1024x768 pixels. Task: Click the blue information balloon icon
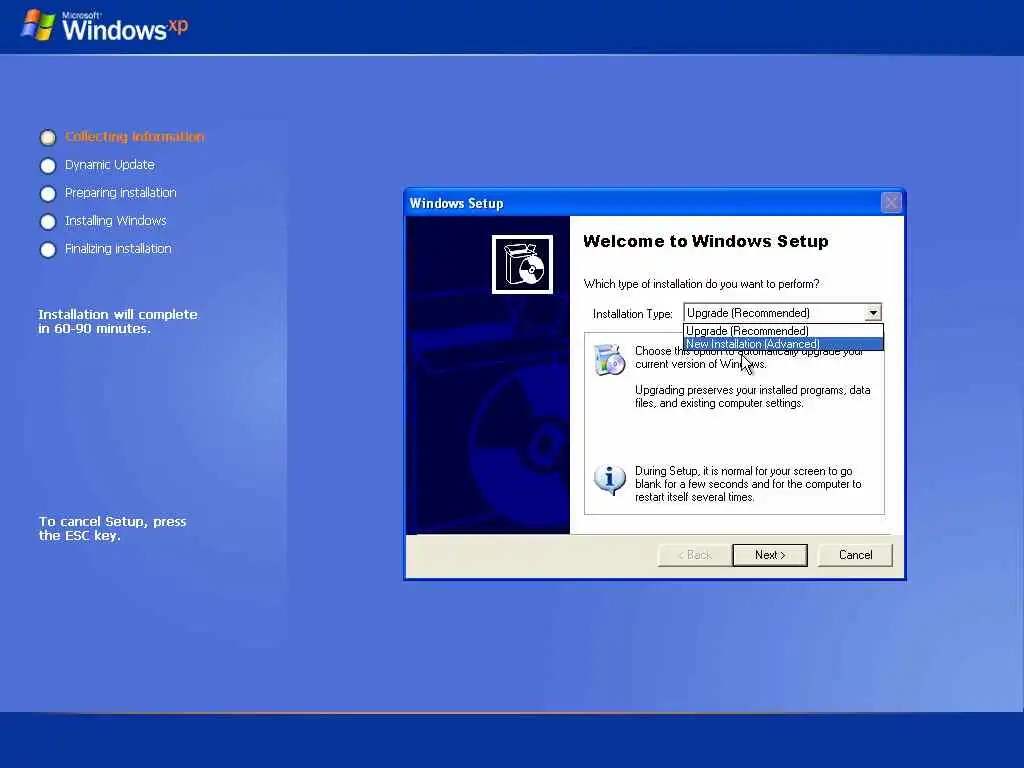coord(609,479)
